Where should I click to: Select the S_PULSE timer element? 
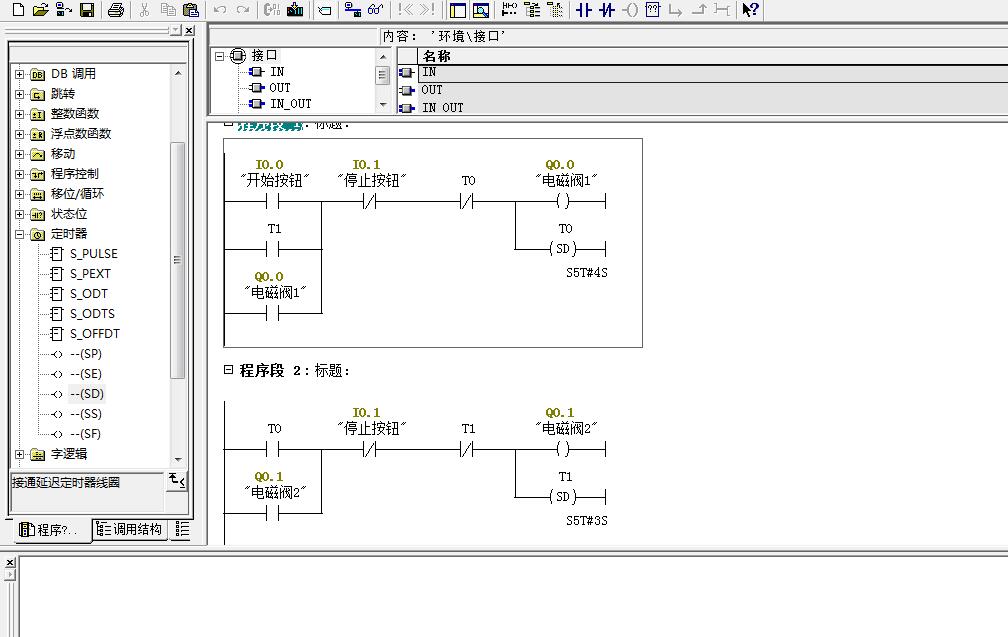94,254
